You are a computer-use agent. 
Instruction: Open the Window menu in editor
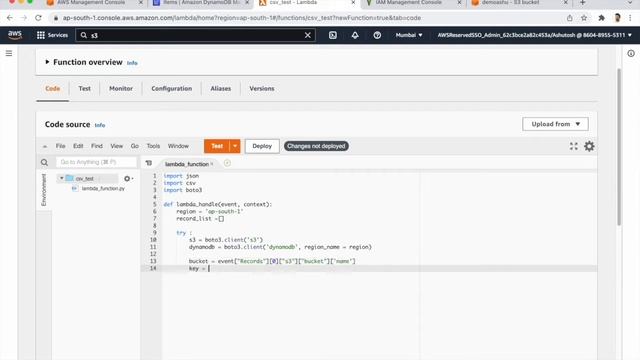tap(178, 146)
